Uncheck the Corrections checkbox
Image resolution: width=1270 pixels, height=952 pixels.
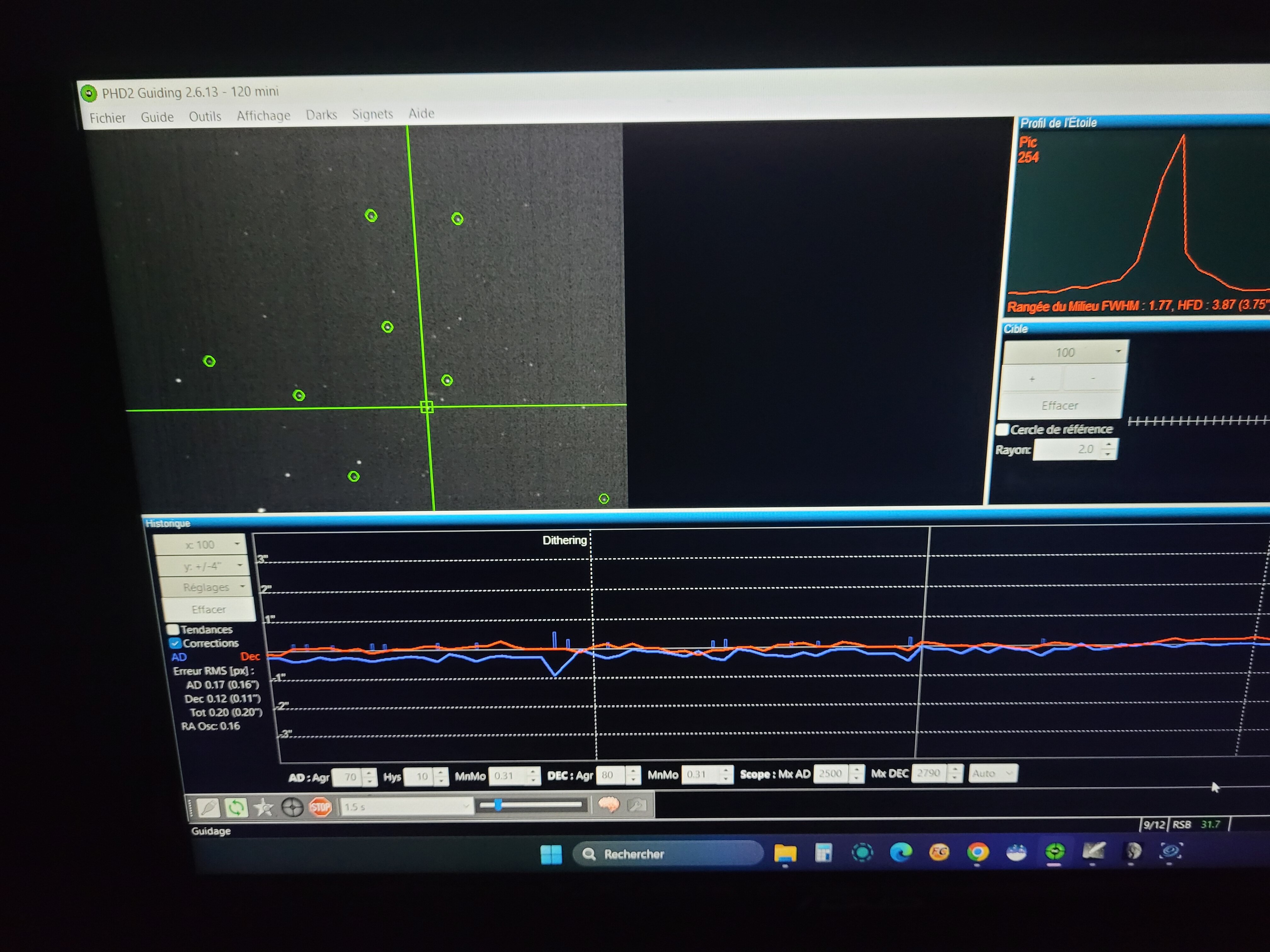pos(175,643)
